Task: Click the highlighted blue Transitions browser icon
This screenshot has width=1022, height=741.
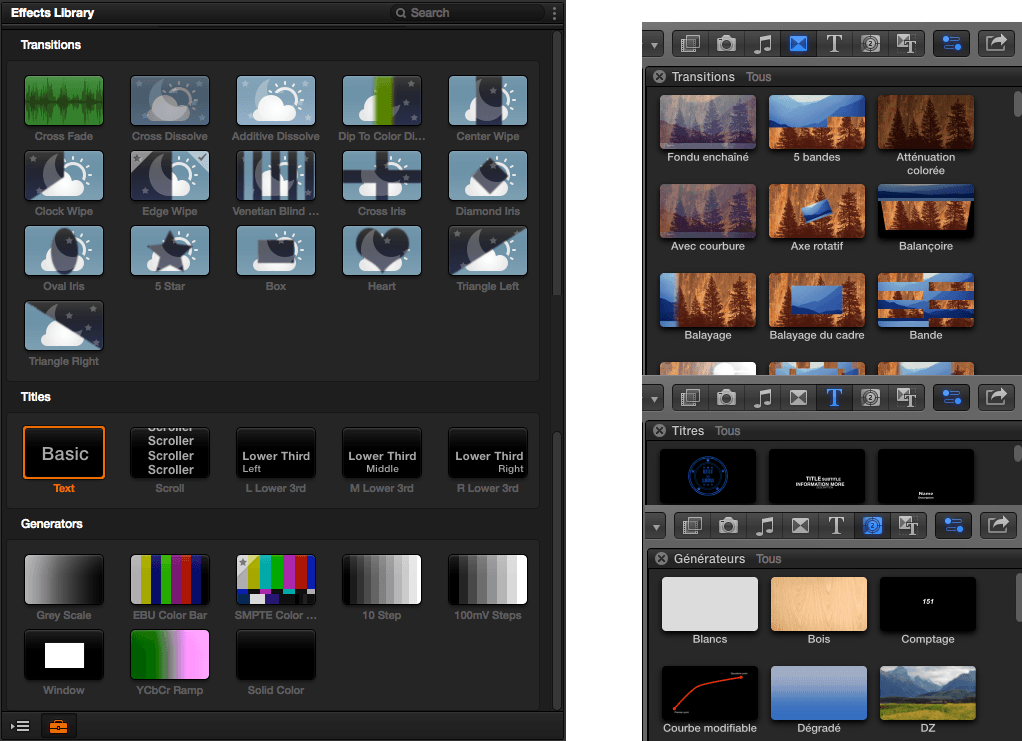Action: tap(798, 43)
